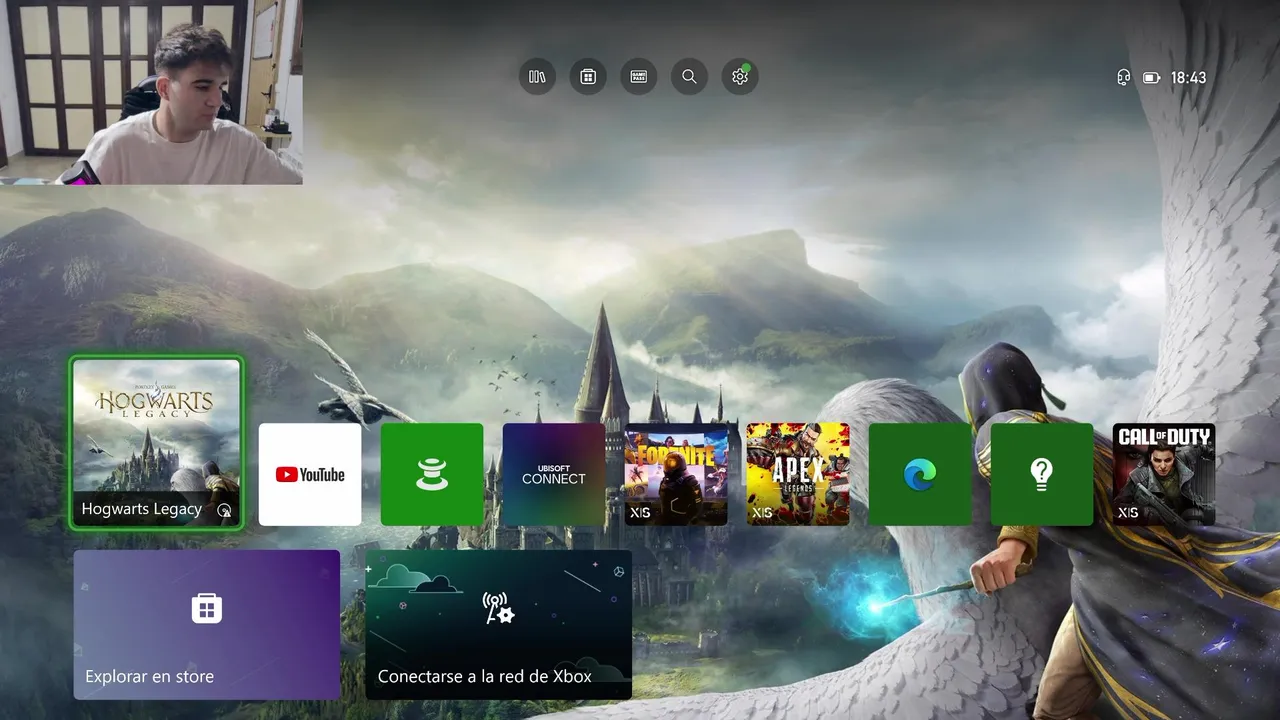Open My games & apps library icon

click(x=537, y=76)
